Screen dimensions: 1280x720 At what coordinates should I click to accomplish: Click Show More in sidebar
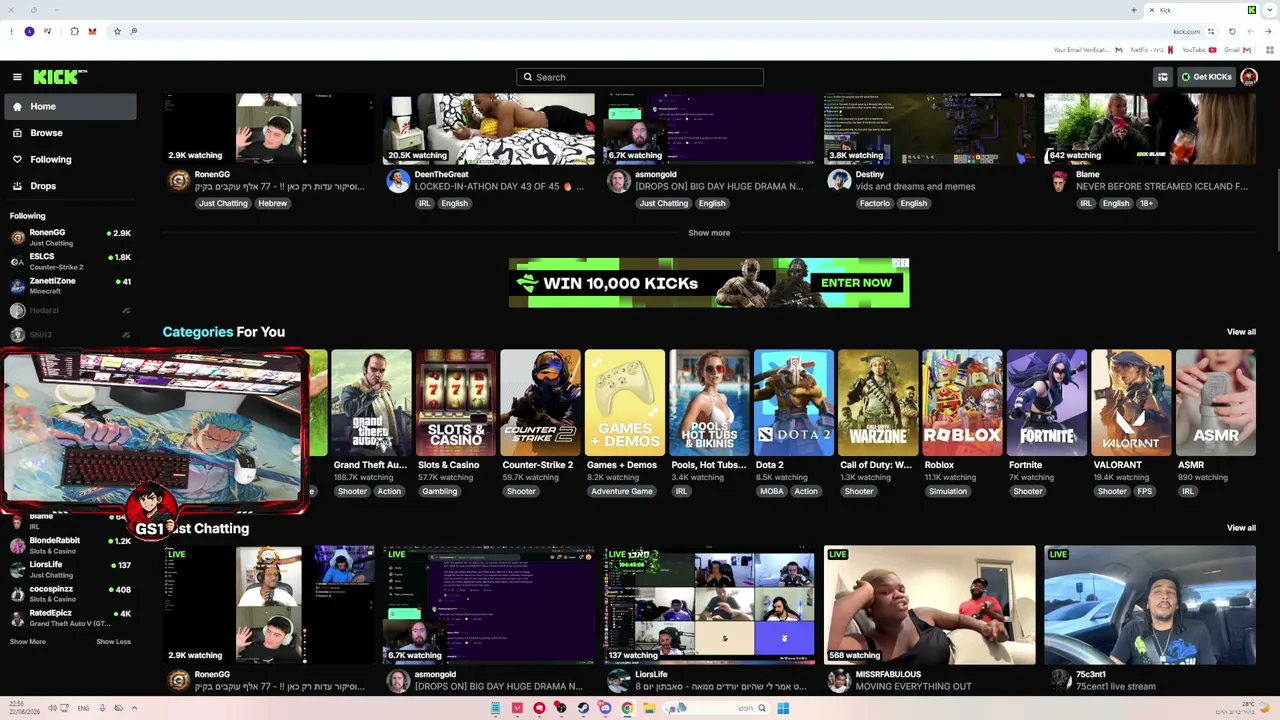point(28,642)
